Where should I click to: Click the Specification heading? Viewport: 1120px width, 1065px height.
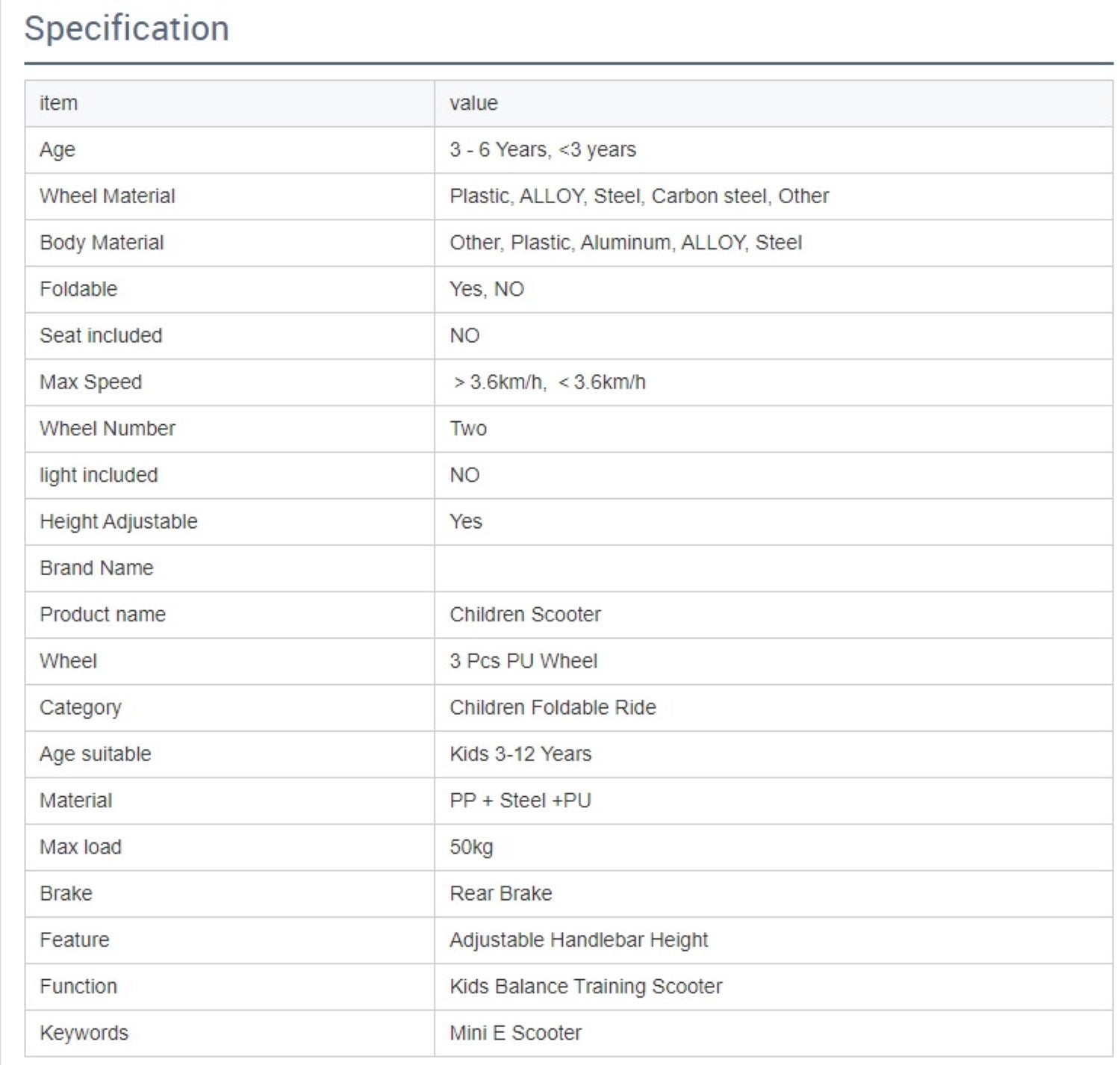point(126,28)
